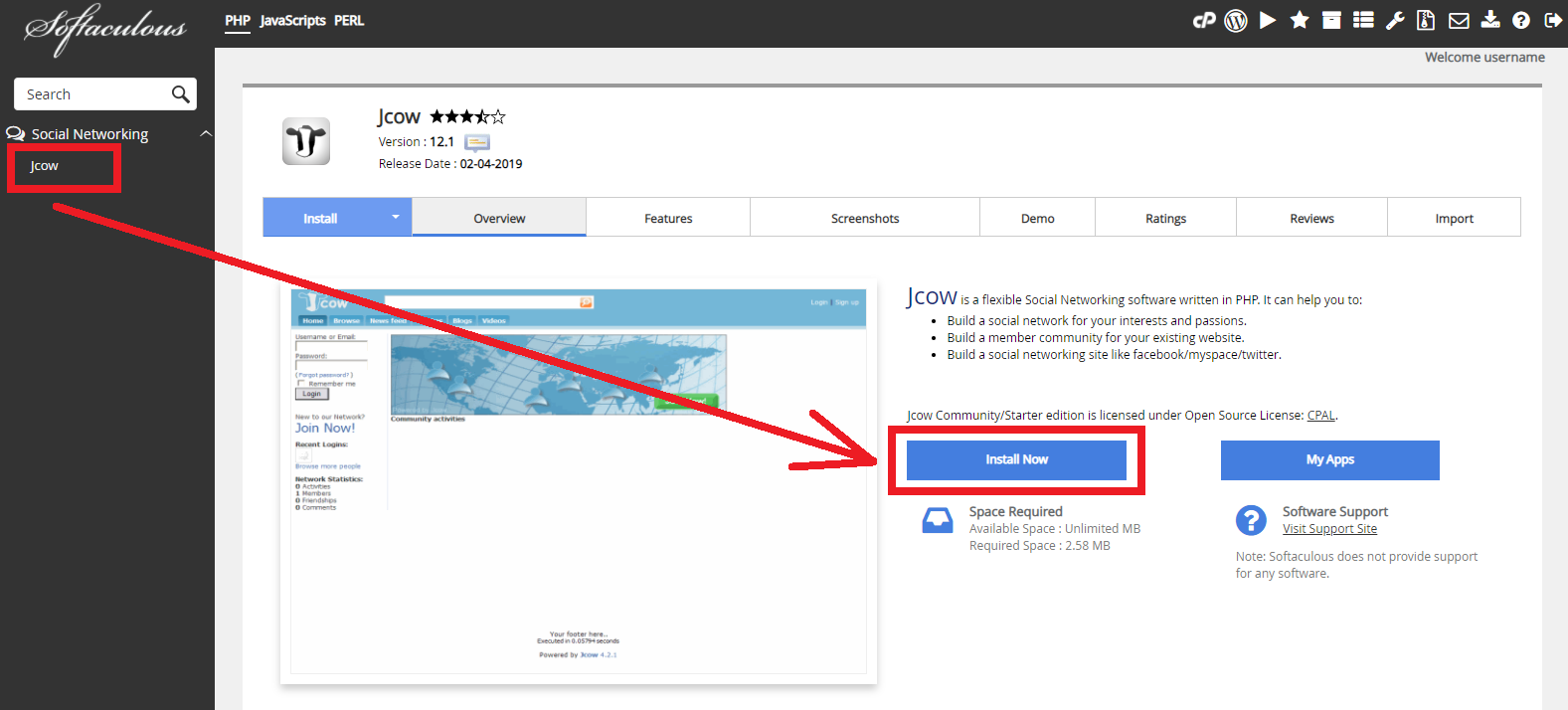1568x710 pixels.
Task: Open the star ratings icon in top bar
Action: click(1300, 20)
